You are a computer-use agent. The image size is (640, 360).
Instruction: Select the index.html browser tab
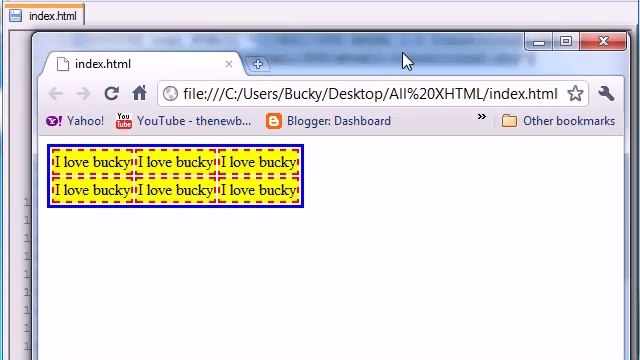[142, 64]
